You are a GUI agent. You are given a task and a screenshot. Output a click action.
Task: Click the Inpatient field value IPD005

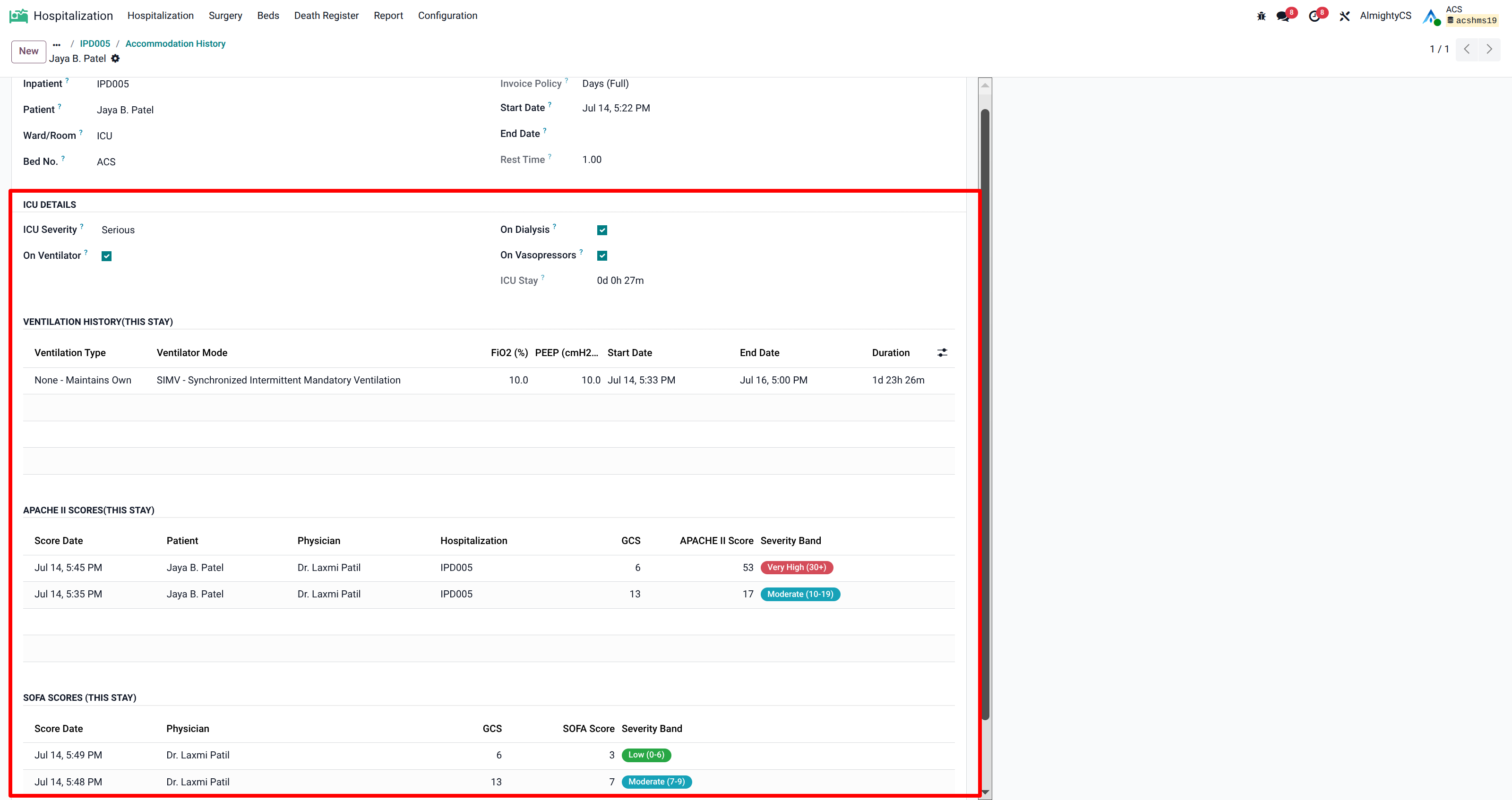(x=113, y=85)
